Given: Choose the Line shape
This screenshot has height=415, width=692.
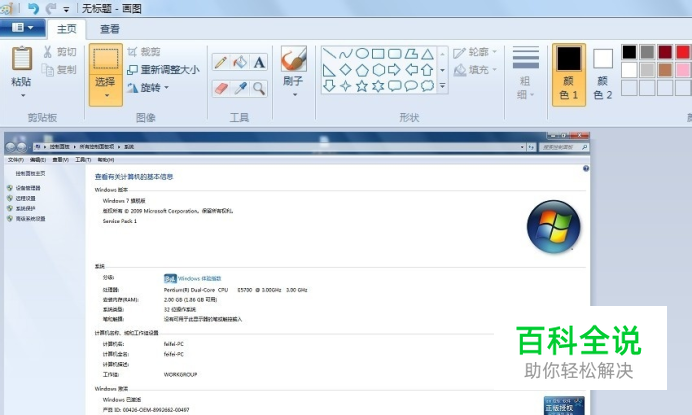Looking at the screenshot, I should pyautogui.click(x=329, y=54).
